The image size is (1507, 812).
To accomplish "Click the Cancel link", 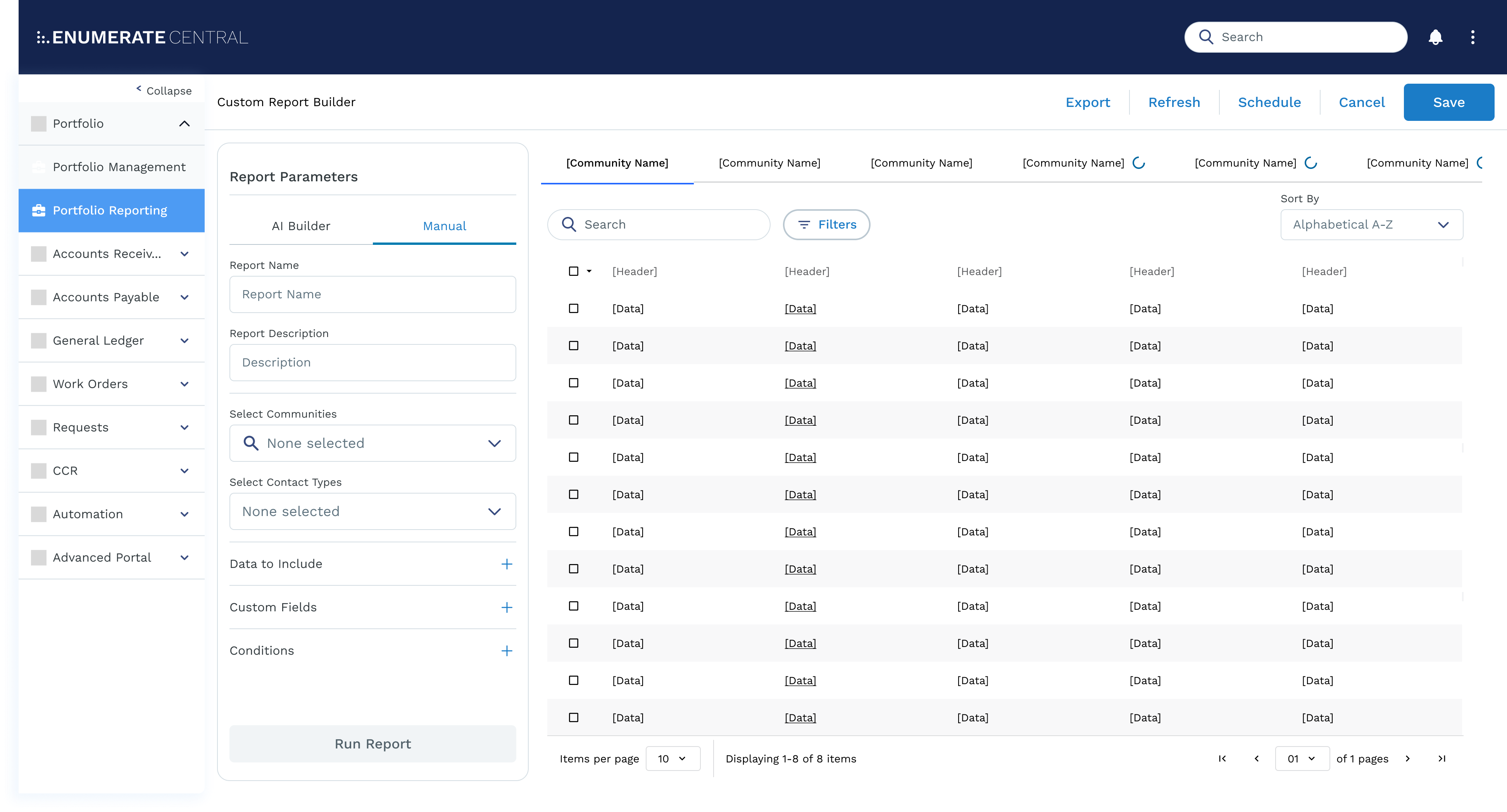I will (x=1361, y=102).
